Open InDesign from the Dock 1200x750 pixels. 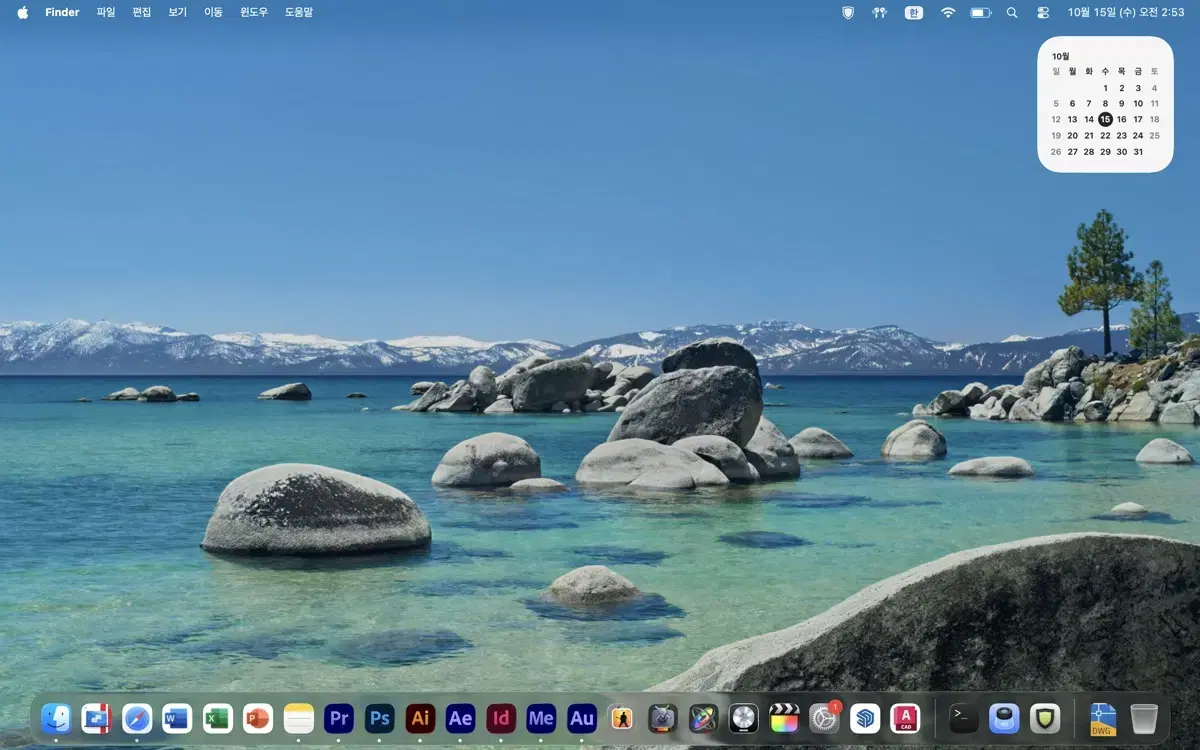(x=500, y=718)
